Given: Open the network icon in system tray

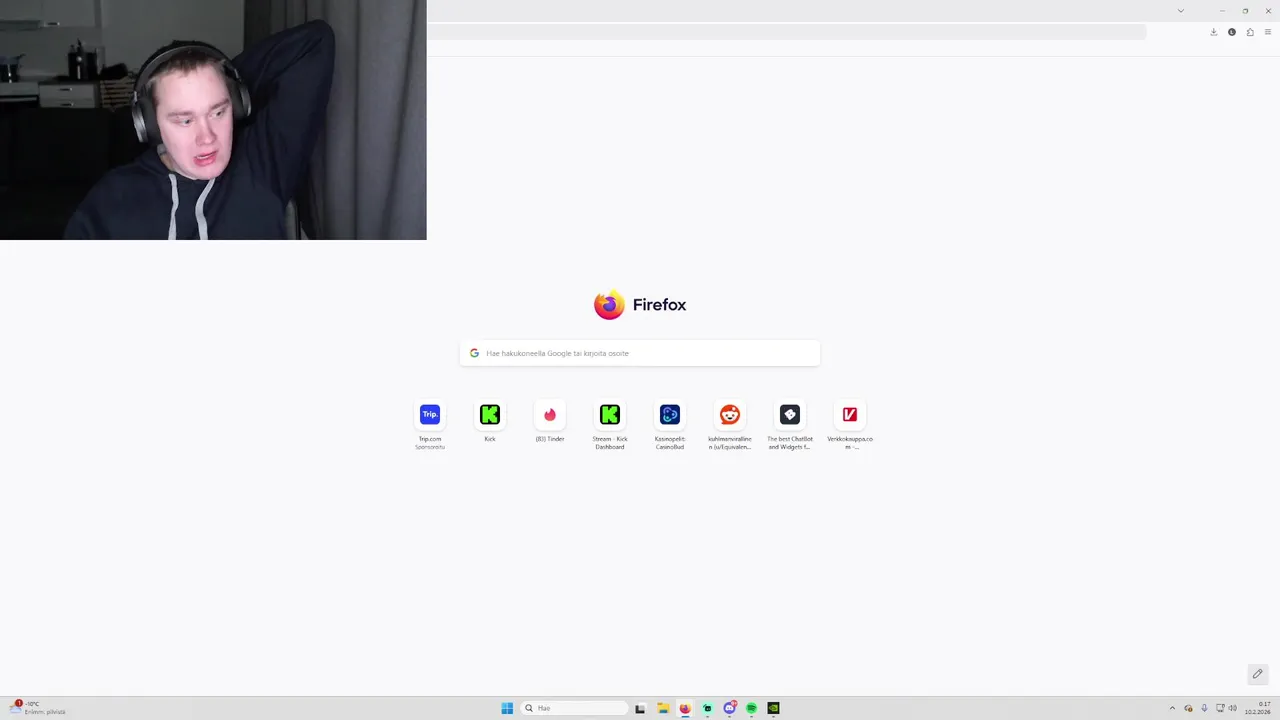Looking at the screenshot, I should (x=1220, y=708).
